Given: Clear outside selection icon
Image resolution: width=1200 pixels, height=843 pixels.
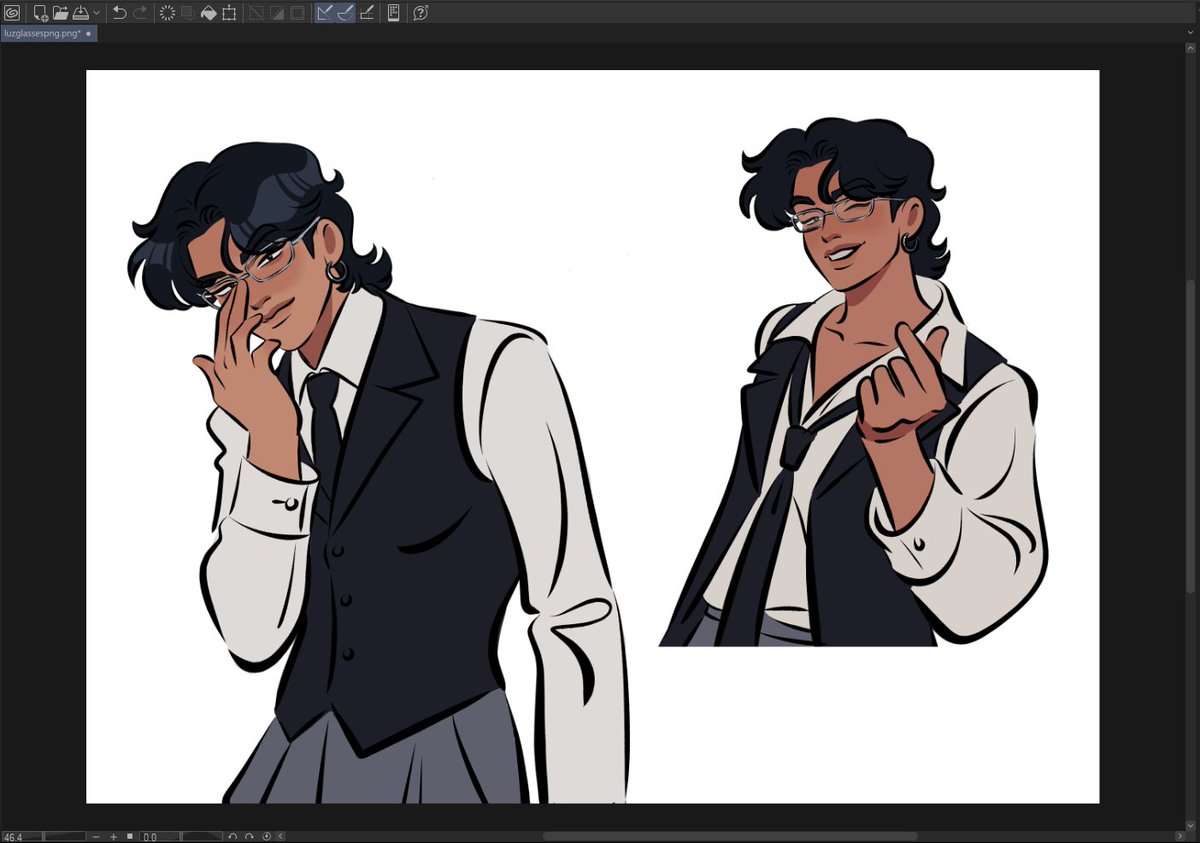Looking at the screenshot, I should pos(188,13).
